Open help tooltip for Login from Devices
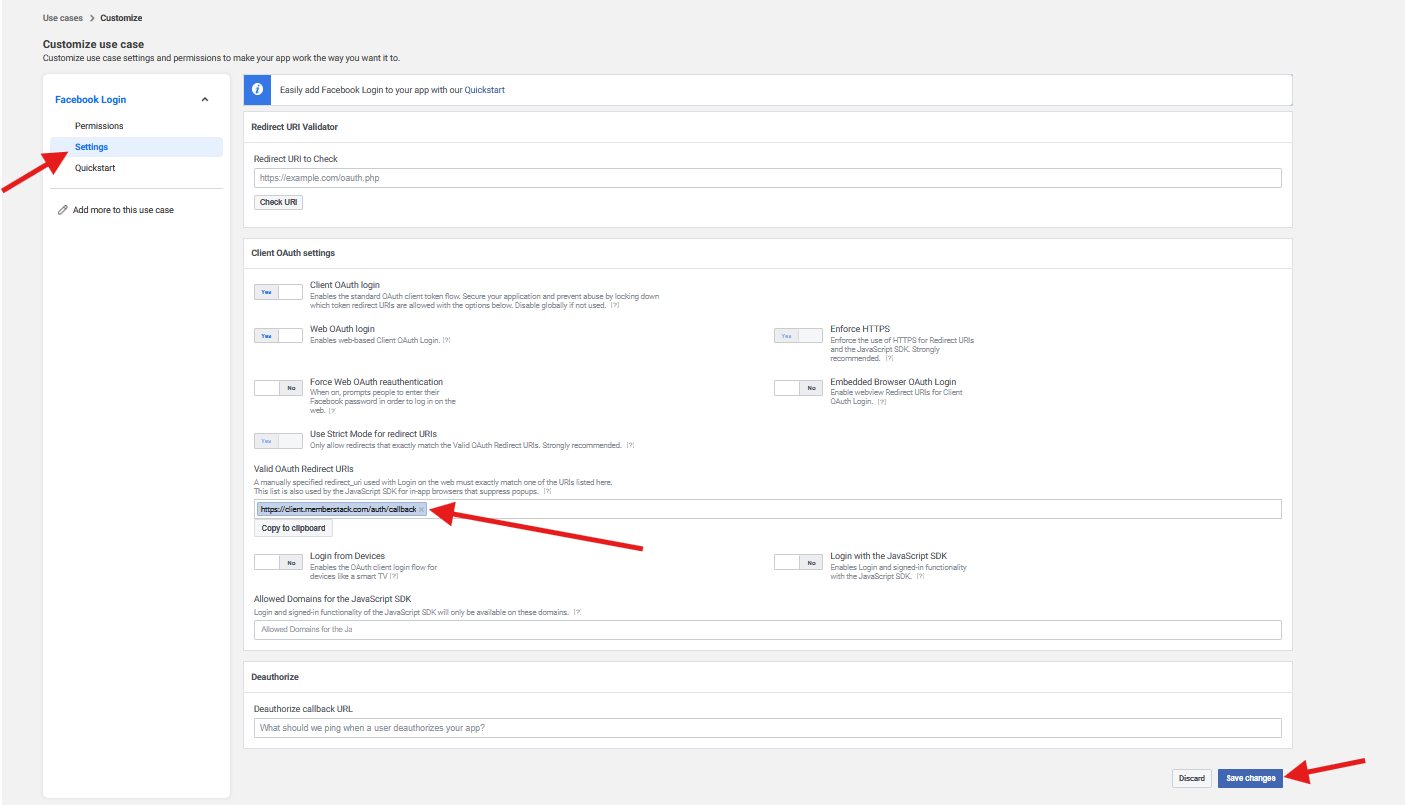 coord(395,576)
